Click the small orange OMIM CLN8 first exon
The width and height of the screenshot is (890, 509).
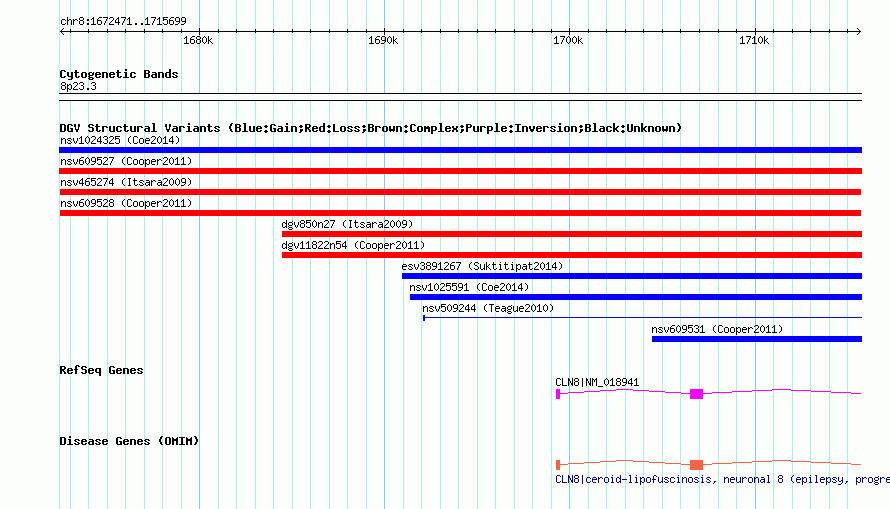coord(558,465)
